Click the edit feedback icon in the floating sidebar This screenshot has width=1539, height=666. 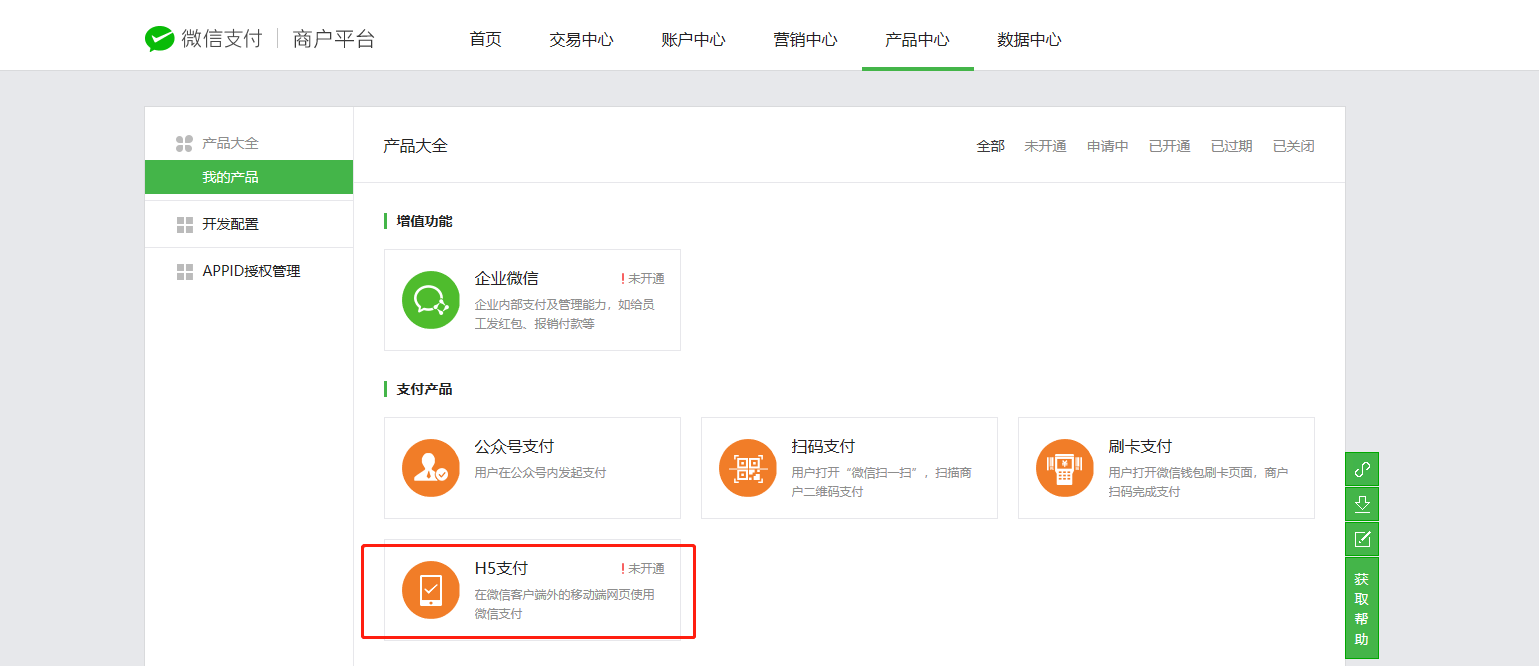(1362, 539)
